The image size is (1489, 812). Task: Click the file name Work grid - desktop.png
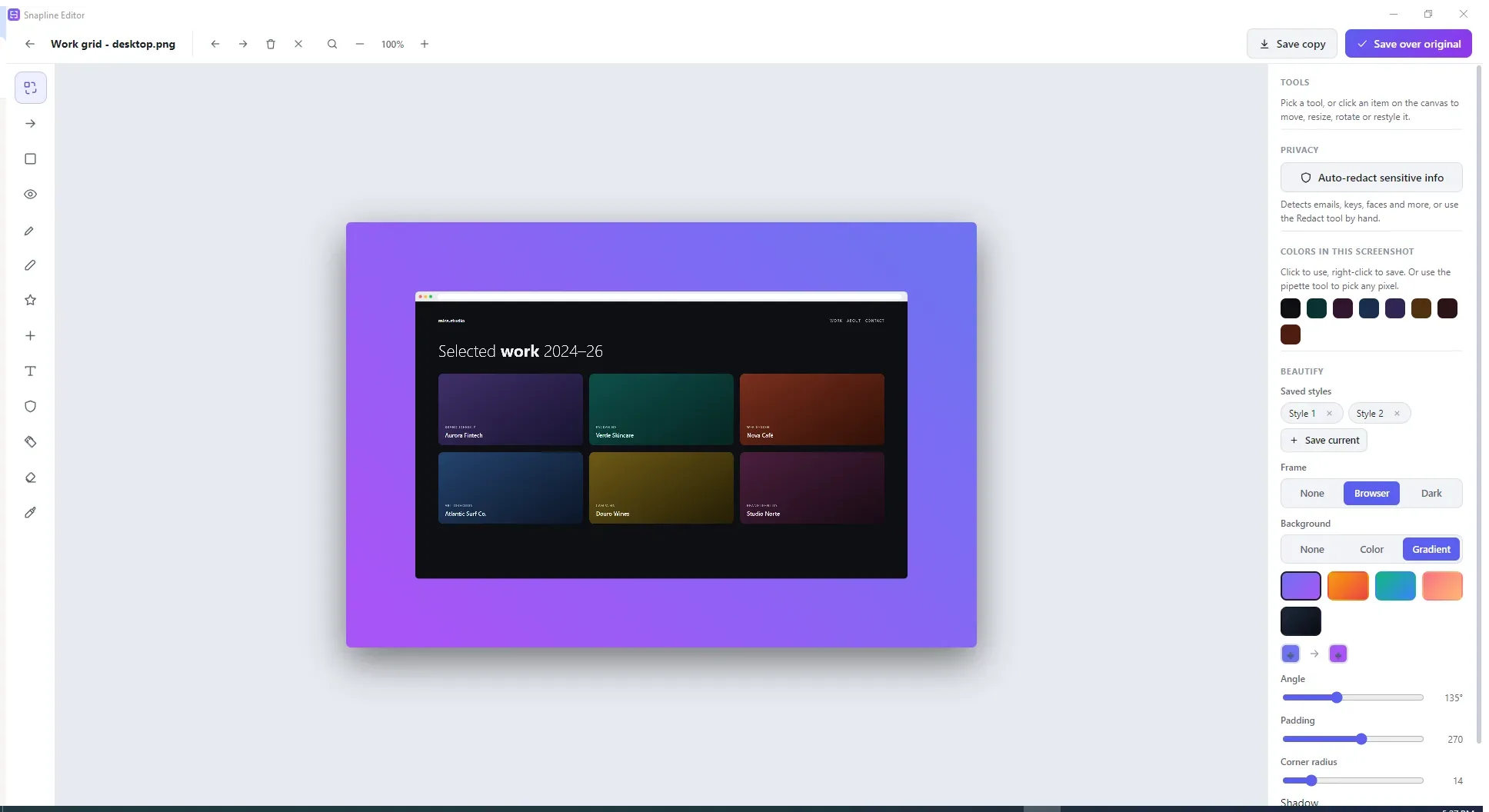[x=113, y=44]
